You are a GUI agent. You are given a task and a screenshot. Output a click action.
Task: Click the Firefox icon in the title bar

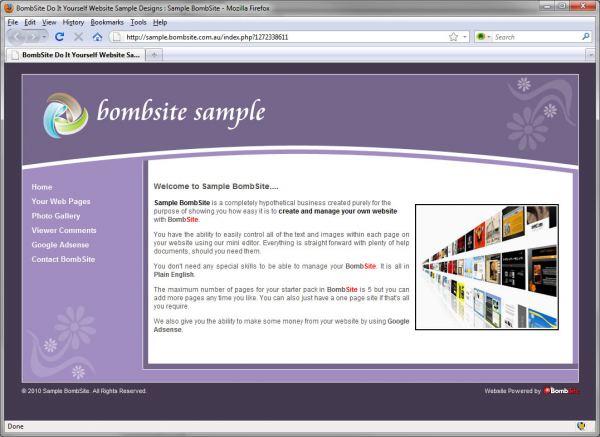click(x=8, y=8)
